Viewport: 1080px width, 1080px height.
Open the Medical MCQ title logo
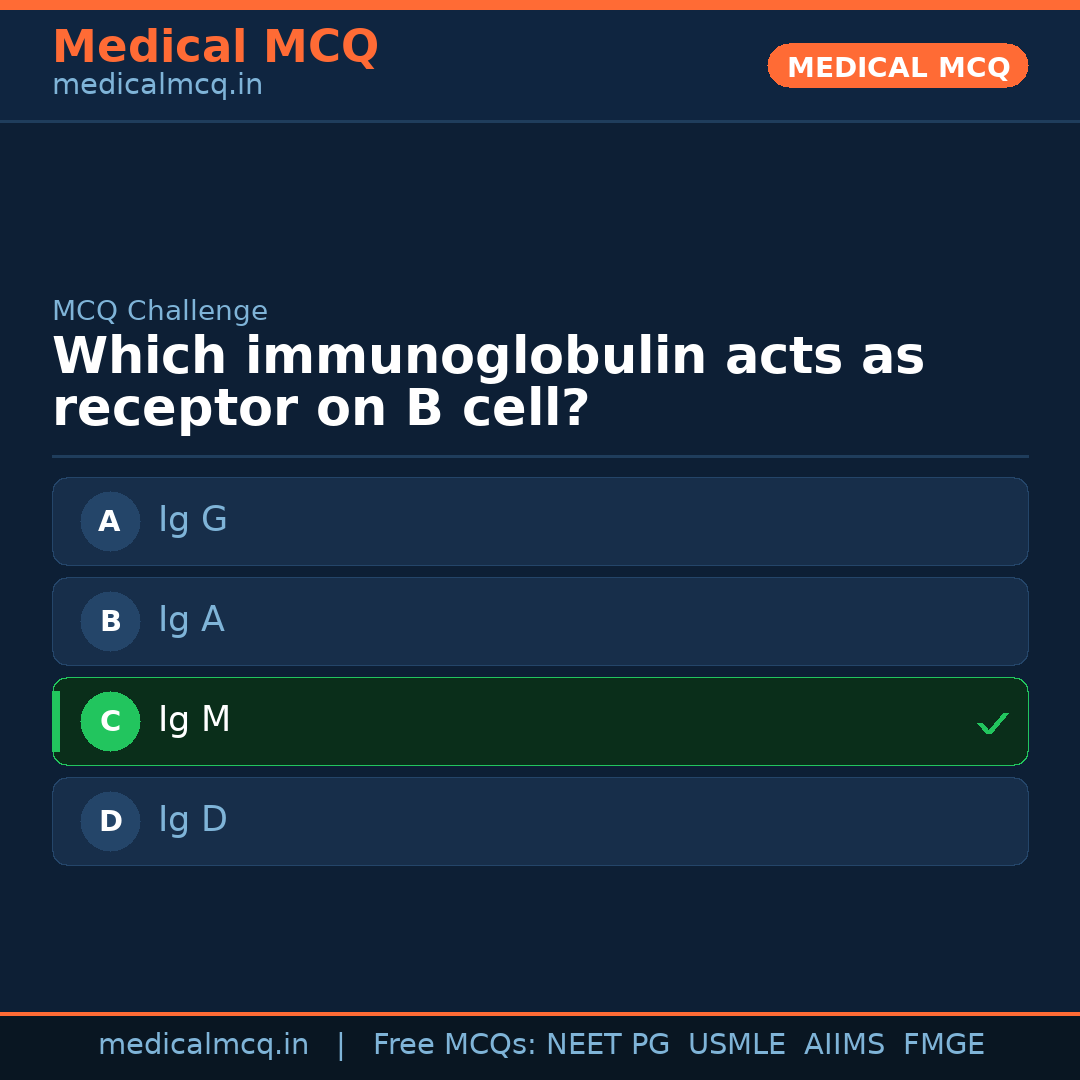215,47
